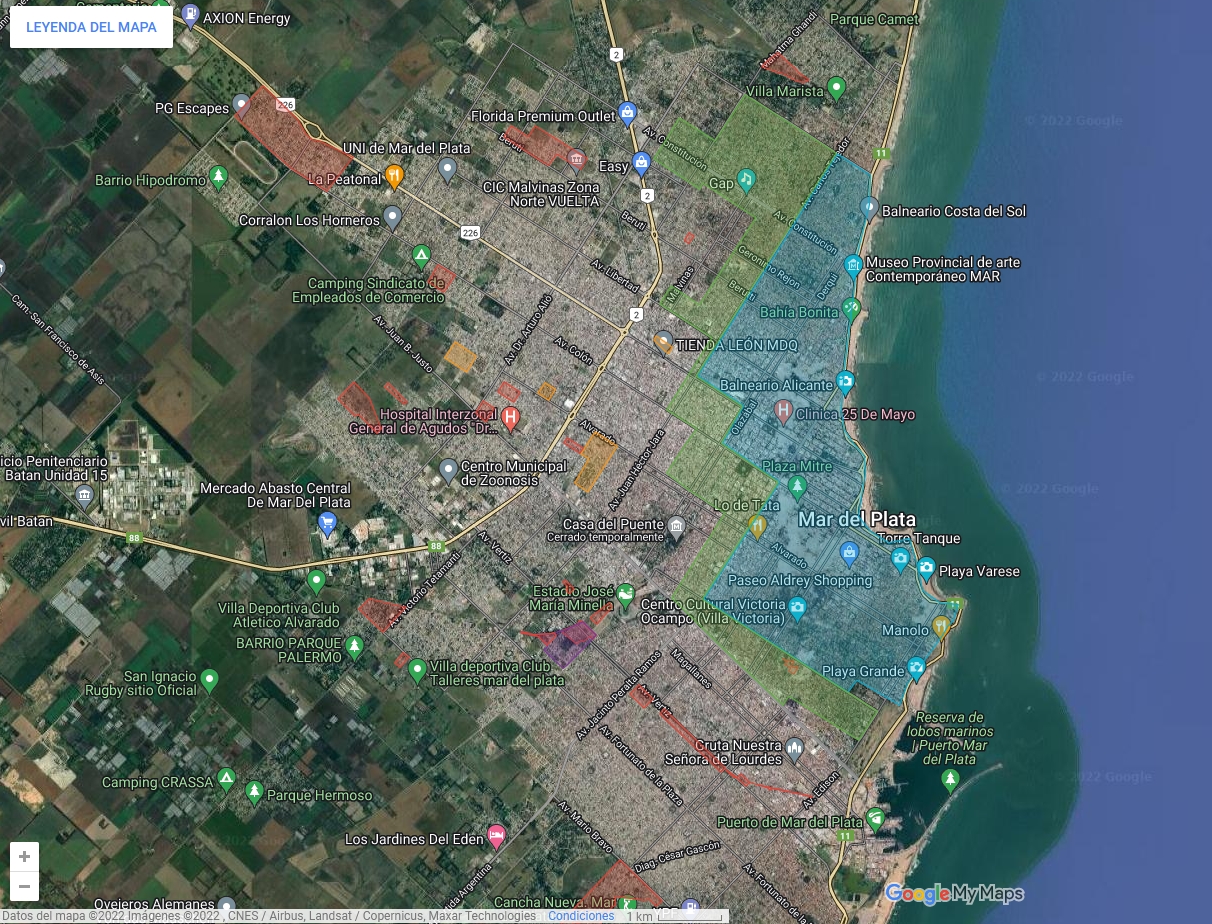
Task: Select the Easy store shopping marker
Action: click(x=641, y=163)
